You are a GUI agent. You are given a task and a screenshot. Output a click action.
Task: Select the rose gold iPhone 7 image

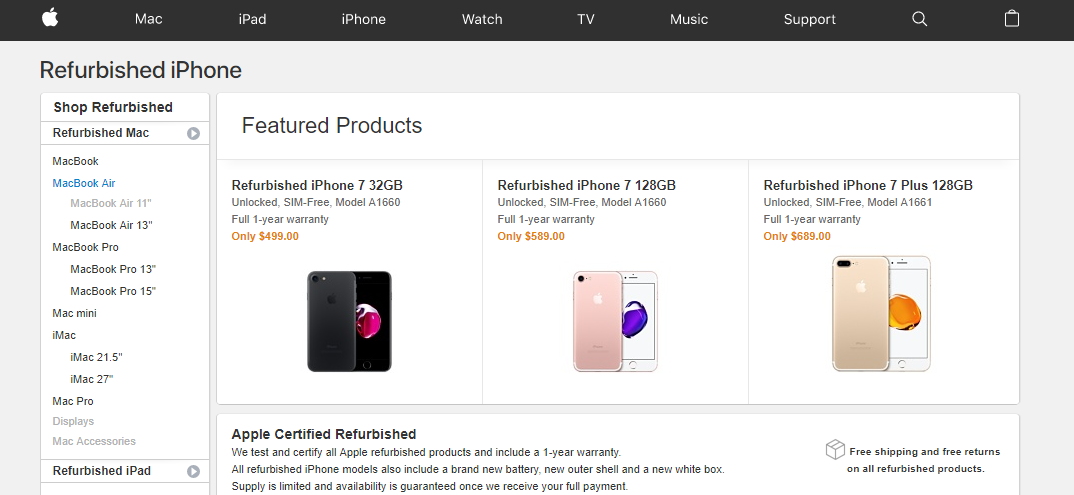tap(615, 321)
